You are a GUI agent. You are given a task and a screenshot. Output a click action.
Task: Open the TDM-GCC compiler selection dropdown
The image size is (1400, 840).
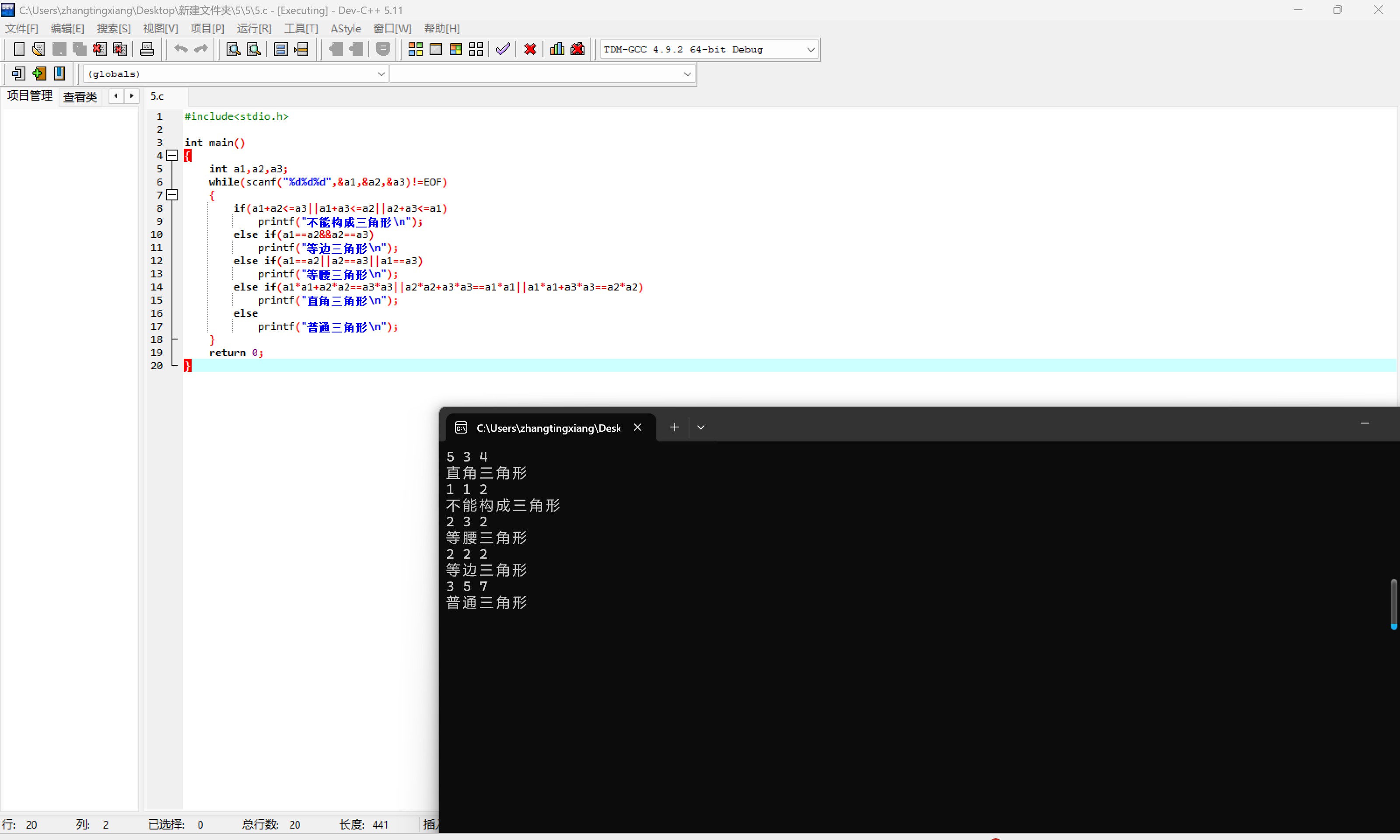click(x=810, y=50)
